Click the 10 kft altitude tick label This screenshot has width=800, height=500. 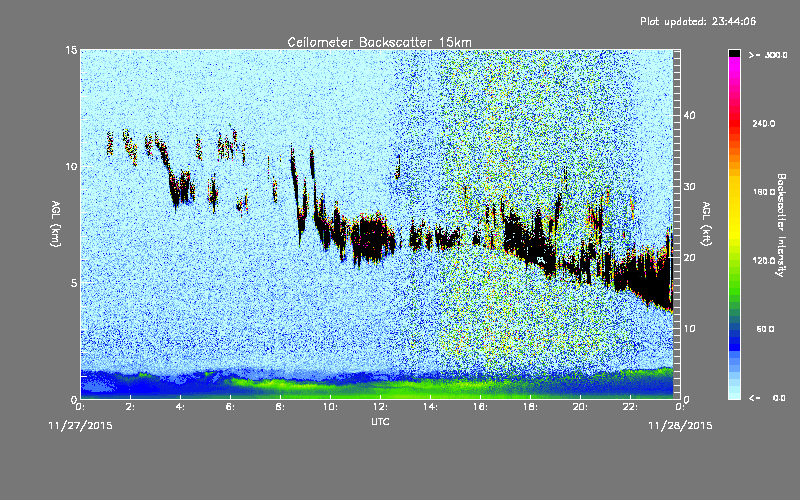coord(689,329)
